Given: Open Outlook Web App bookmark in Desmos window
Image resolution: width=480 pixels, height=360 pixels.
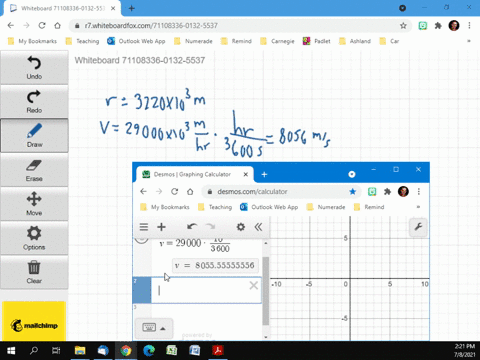Looking at the screenshot, I should (x=269, y=207).
